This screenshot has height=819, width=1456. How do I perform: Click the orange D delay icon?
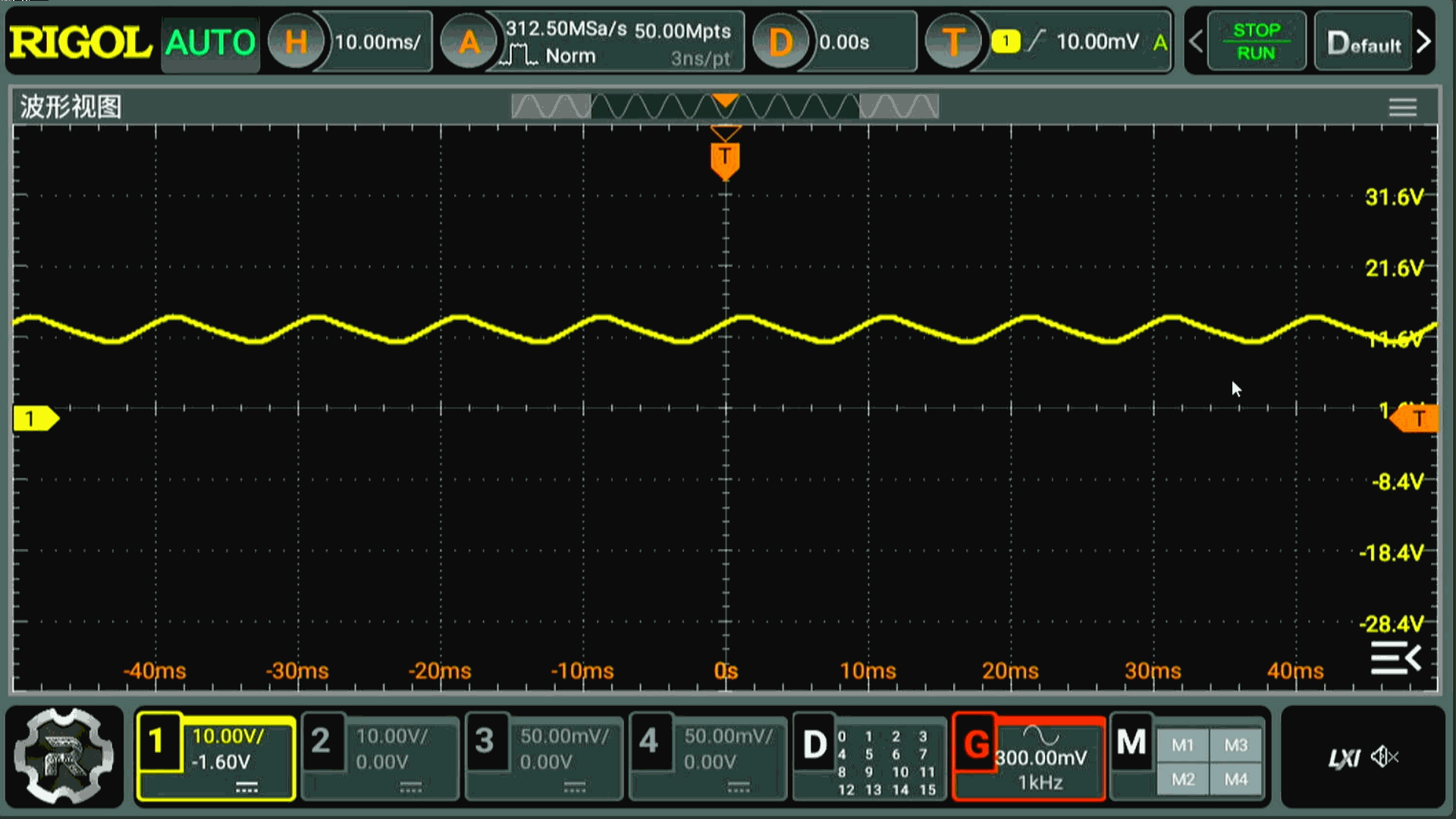coord(780,42)
